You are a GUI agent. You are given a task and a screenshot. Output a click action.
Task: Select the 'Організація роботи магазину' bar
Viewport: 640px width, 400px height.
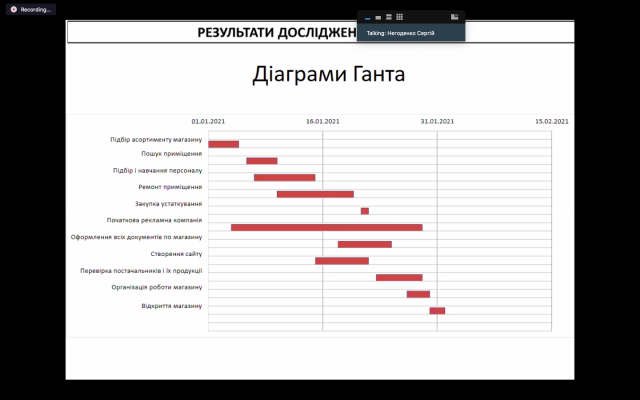pos(418,294)
